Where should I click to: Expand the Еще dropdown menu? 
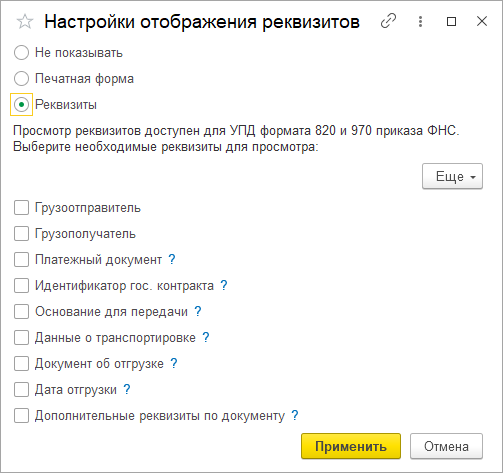pyautogui.click(x=452, y=176)
